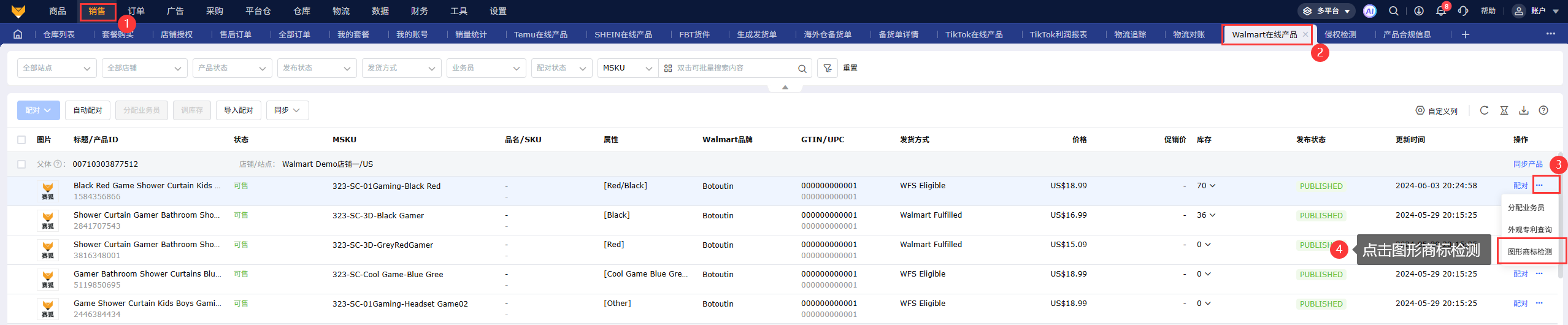Open the advanced filter funnel icon
Image resolution: width=1568 pixels, height=325 pixels.
(x=827, y=68)
